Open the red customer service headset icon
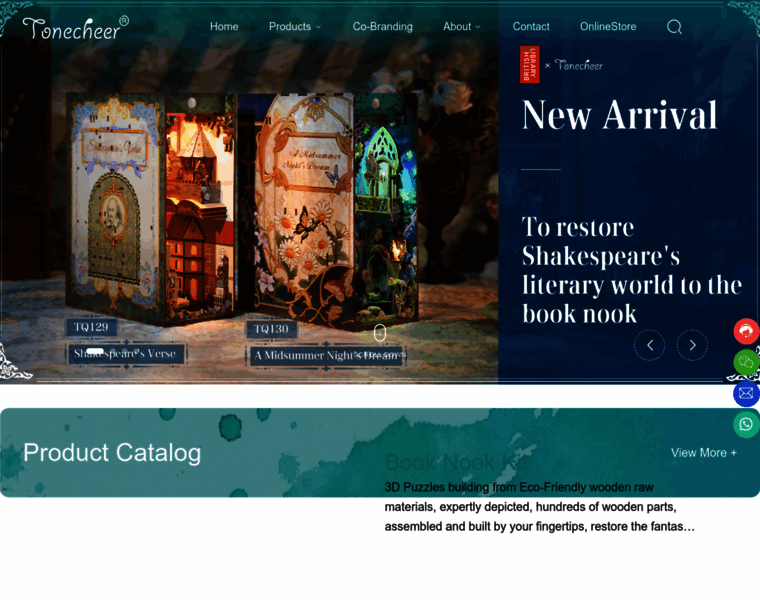Screen dimensions: 760x600 [x=746, y=331]
